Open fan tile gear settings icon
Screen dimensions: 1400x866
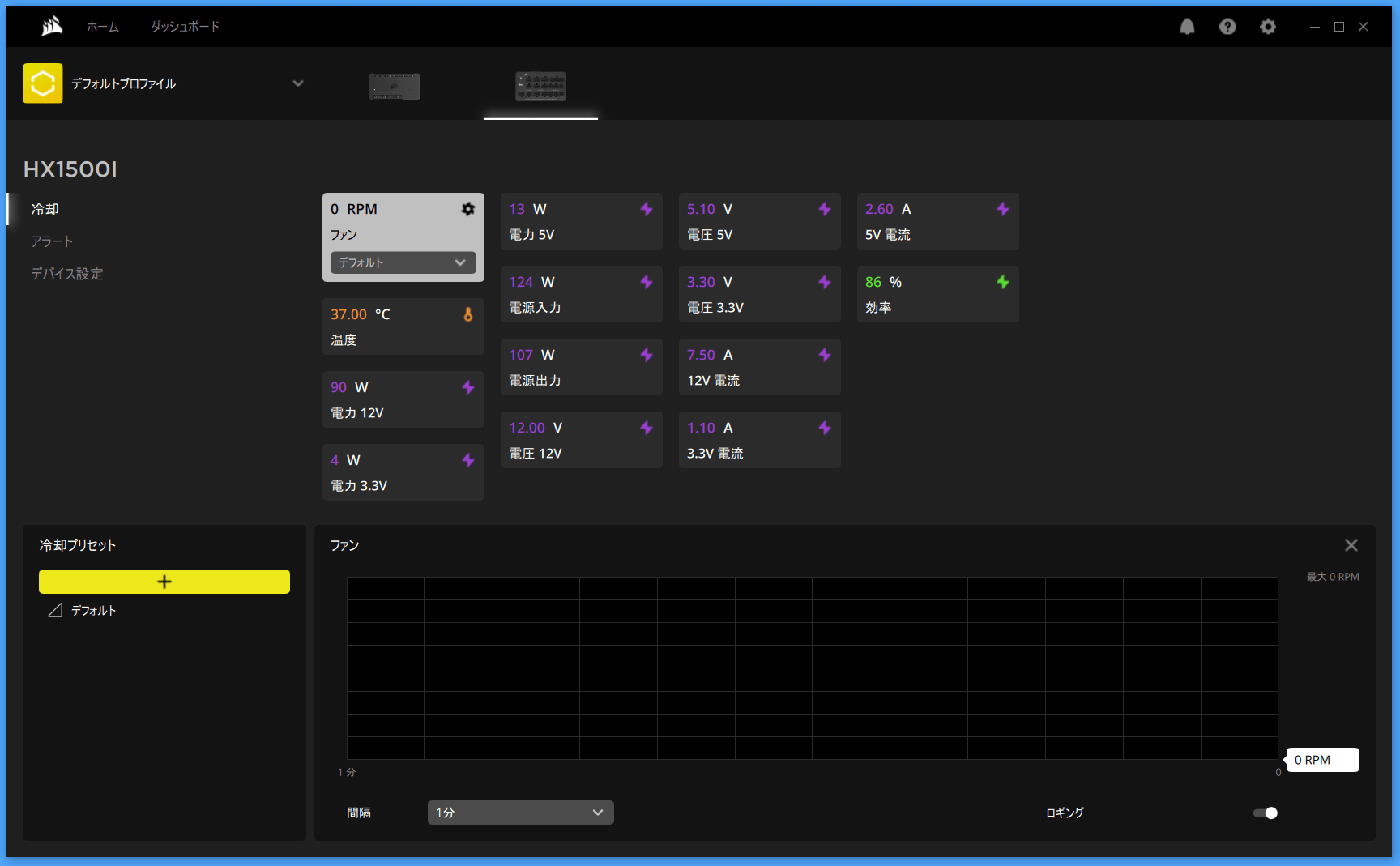[468, 209]
